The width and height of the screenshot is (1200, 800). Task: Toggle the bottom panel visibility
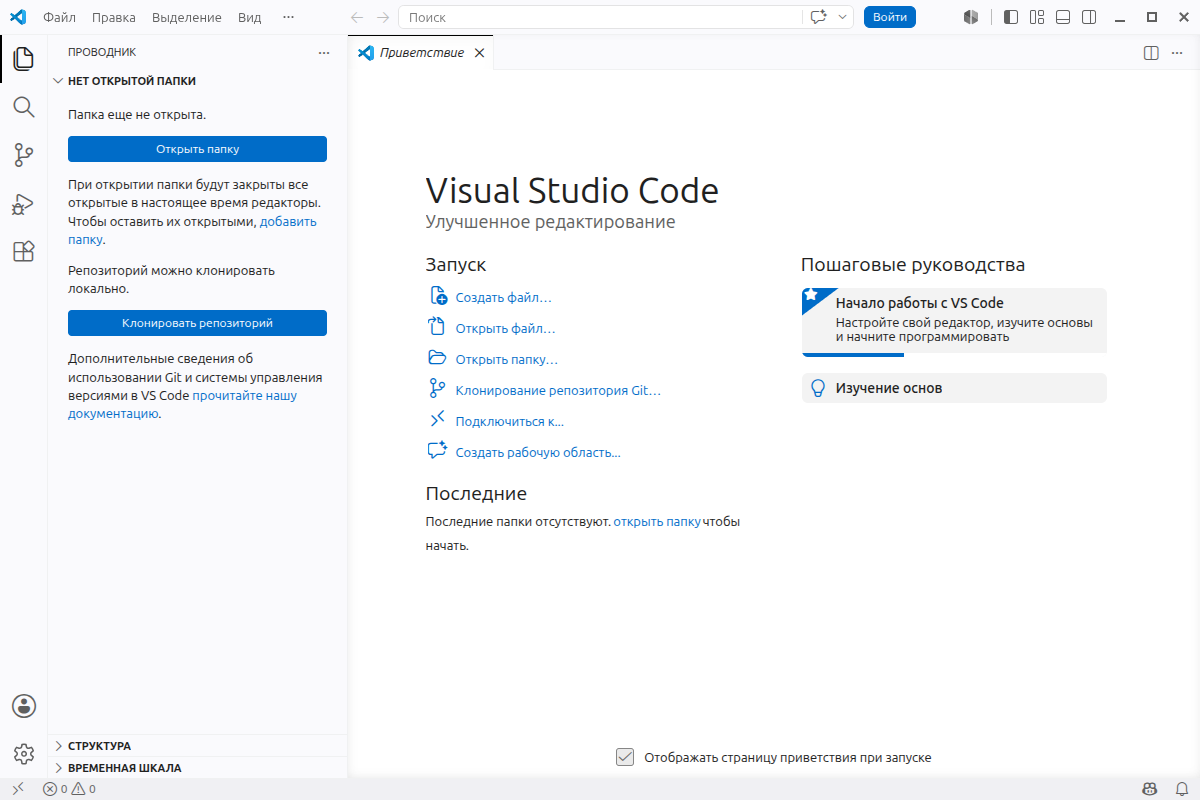(1063, 17)
